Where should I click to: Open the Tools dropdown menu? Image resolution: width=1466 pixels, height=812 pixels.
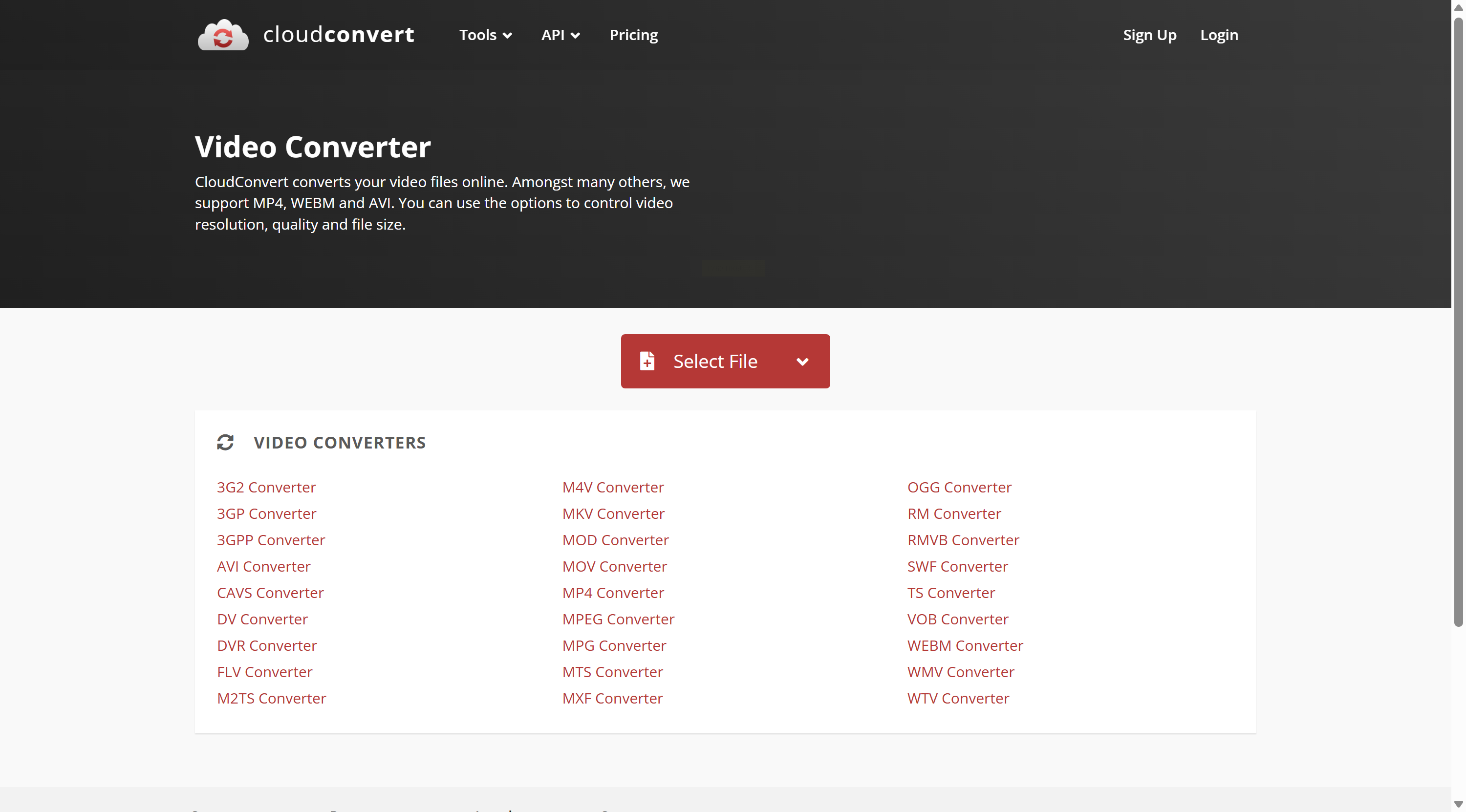click(x=485, y=35)
